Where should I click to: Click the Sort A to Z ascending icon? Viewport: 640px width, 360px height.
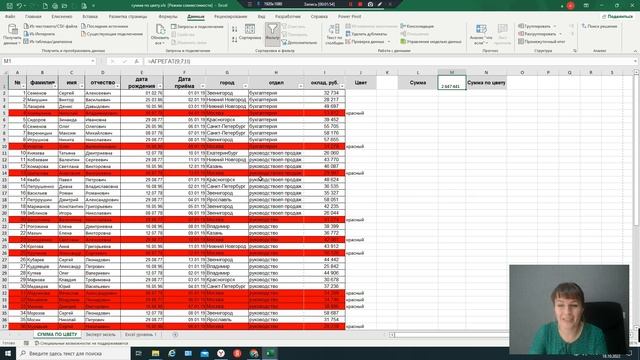(235, 29)
